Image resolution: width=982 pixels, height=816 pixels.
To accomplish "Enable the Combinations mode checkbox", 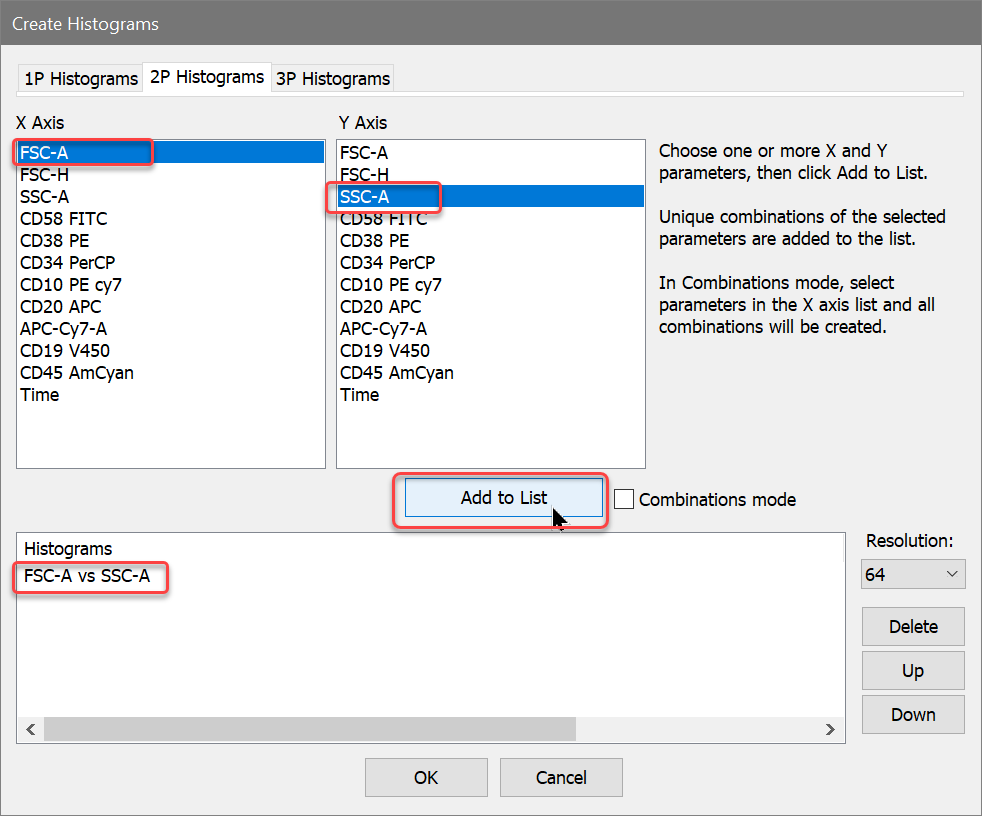I will tap(624, 499).
